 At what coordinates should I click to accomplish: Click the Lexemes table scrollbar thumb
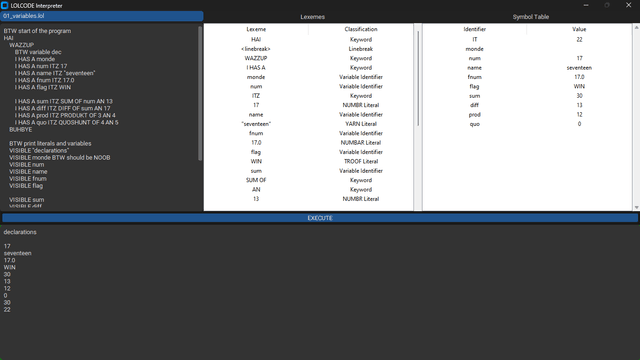tap(418, 78)
